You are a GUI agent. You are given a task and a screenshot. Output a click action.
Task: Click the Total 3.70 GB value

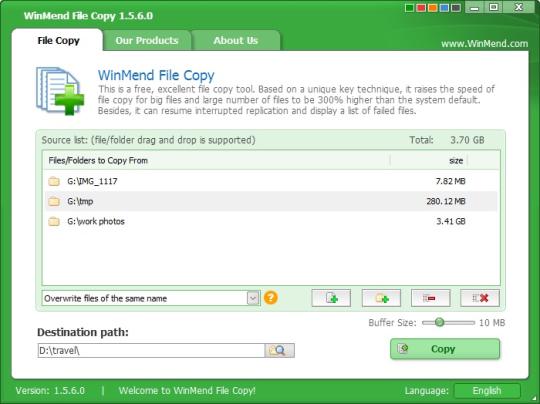[467, 140]
